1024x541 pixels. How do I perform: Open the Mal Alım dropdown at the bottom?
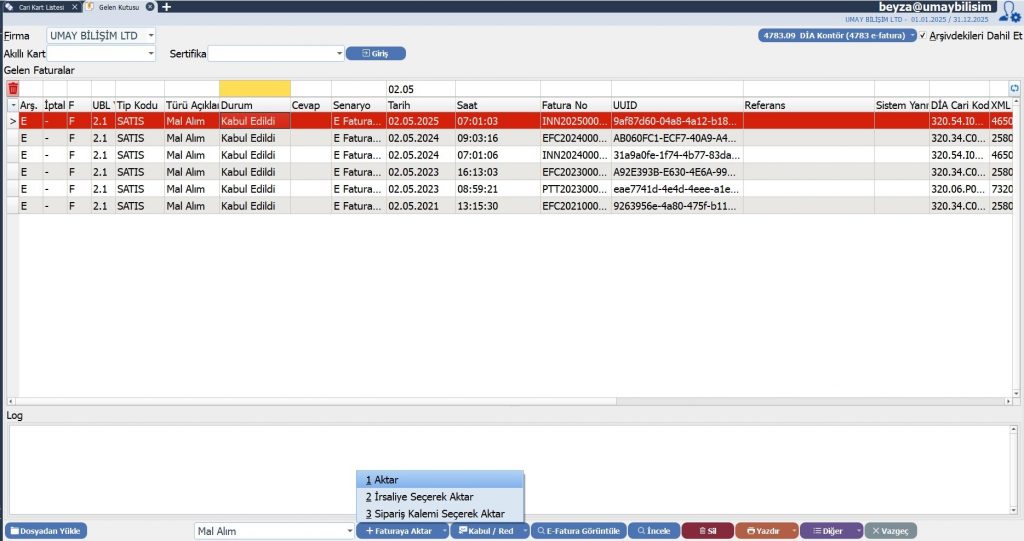(x=348, y=531)
